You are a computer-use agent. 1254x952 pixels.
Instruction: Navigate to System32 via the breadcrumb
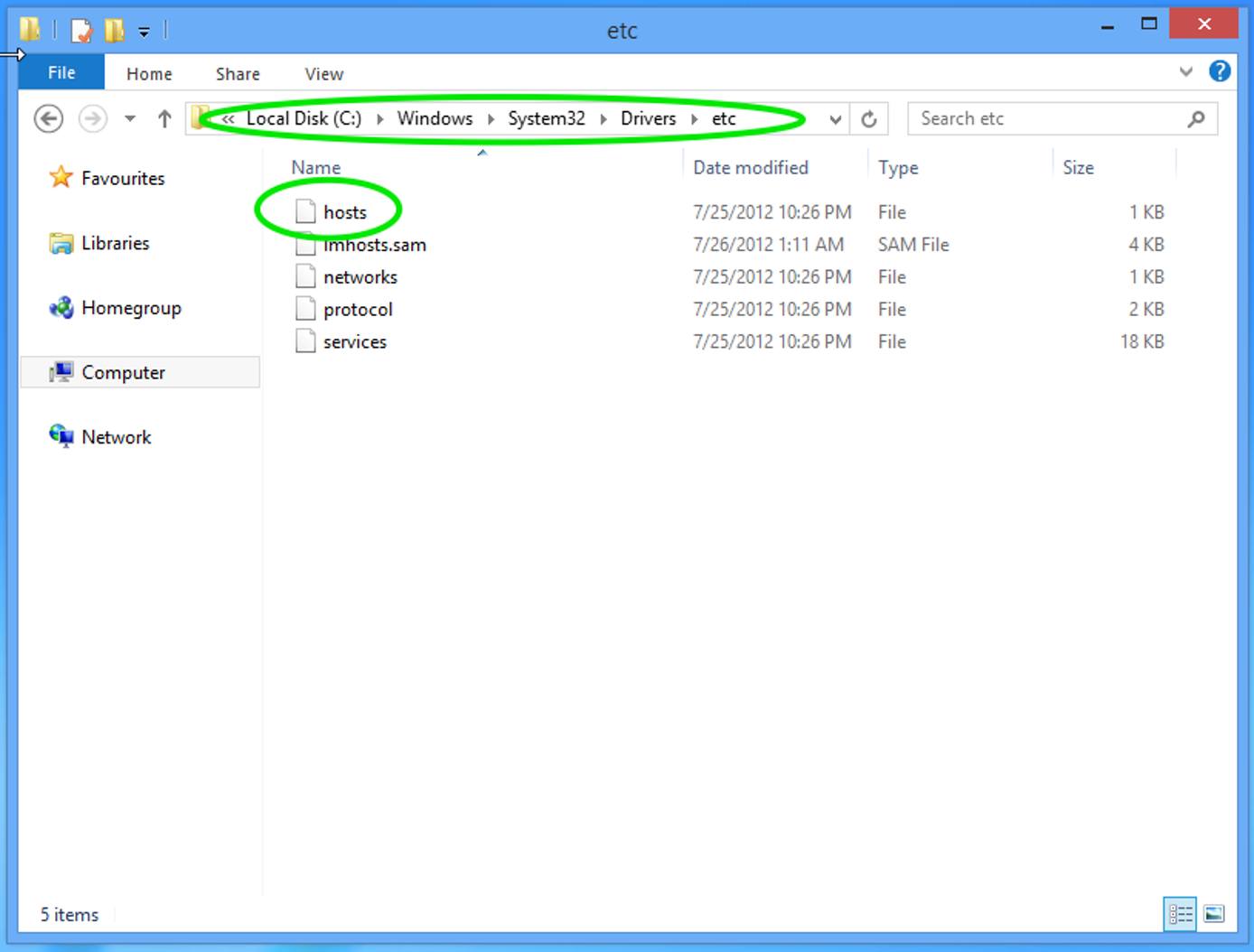[x=546, y=118]
